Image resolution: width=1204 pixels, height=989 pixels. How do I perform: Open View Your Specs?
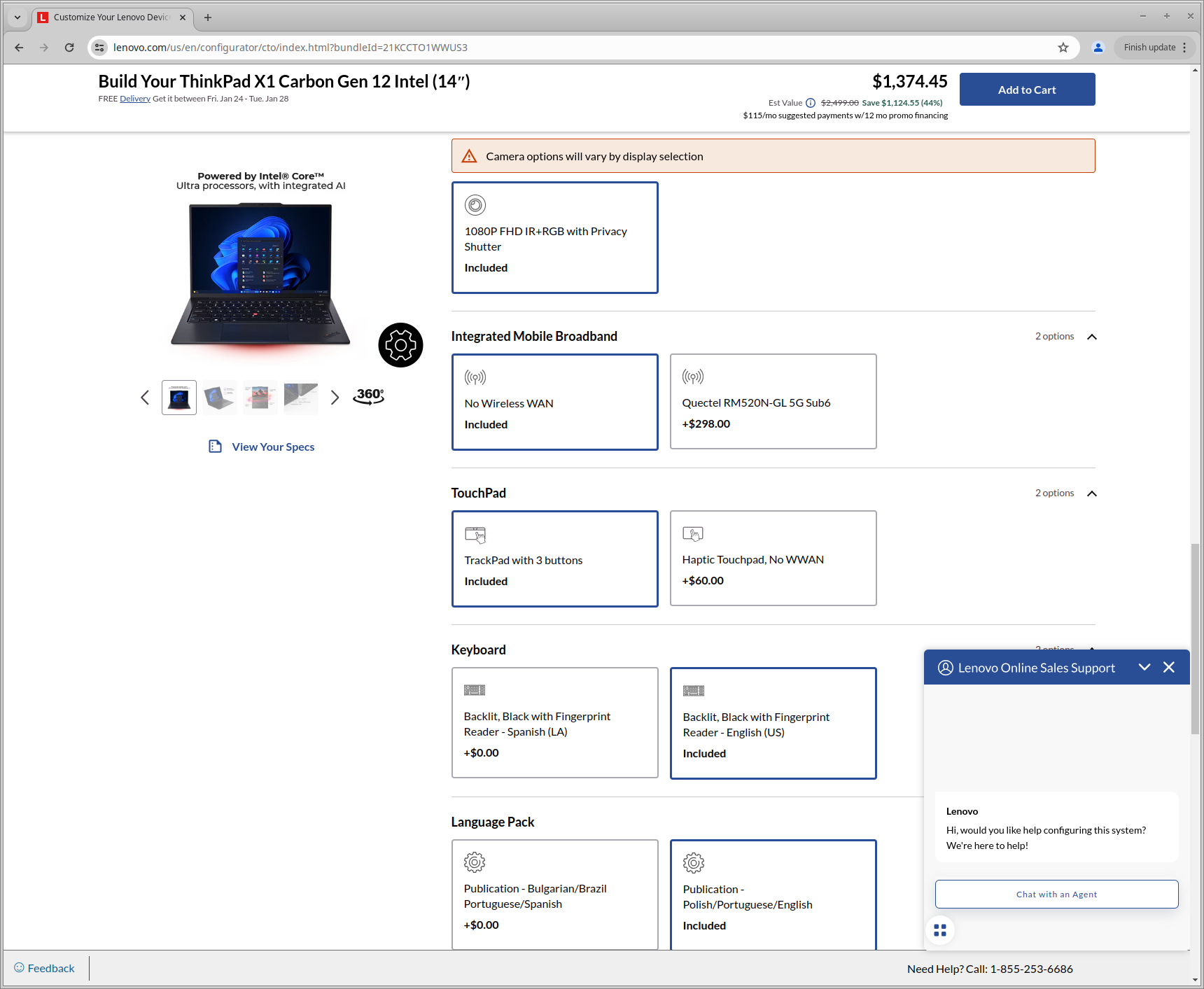click(x=273, y=447)
